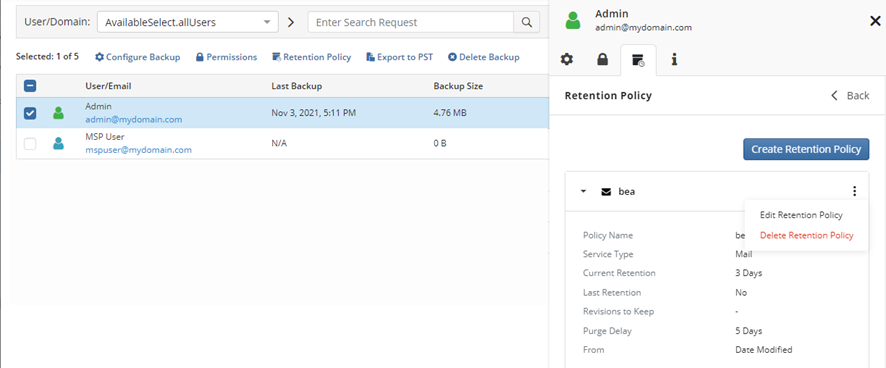Choose Edit Retention Policy from menu
886x368 pixels.
point(801,215)
